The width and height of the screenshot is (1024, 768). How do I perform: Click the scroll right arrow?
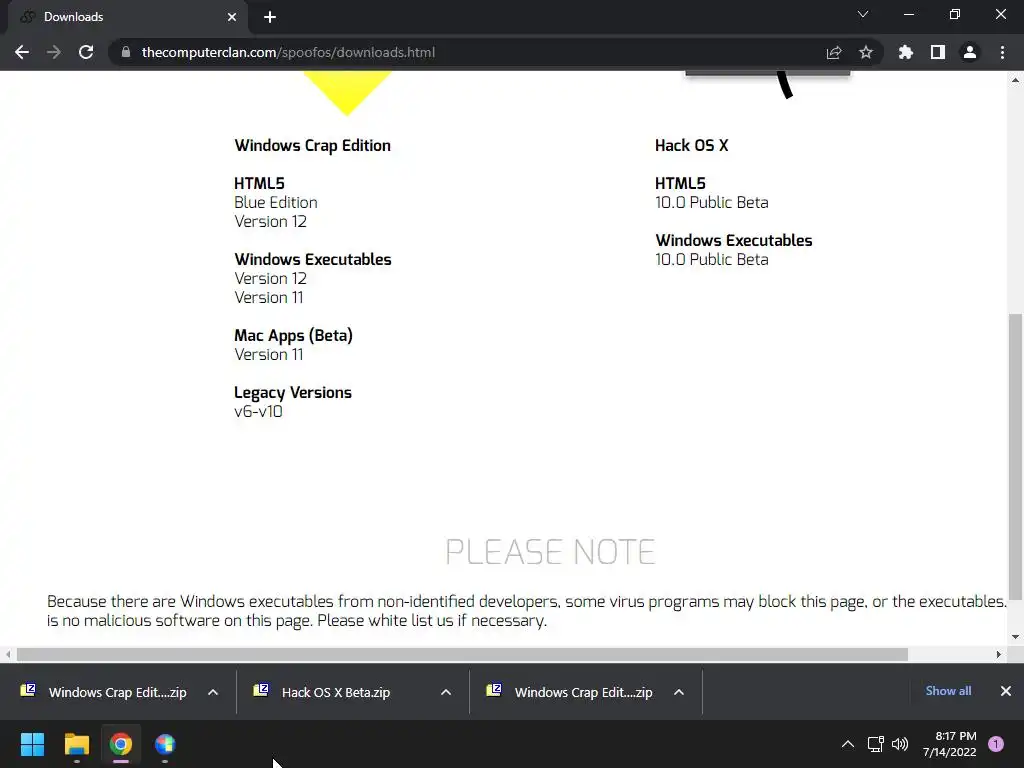tap(999, 654)
